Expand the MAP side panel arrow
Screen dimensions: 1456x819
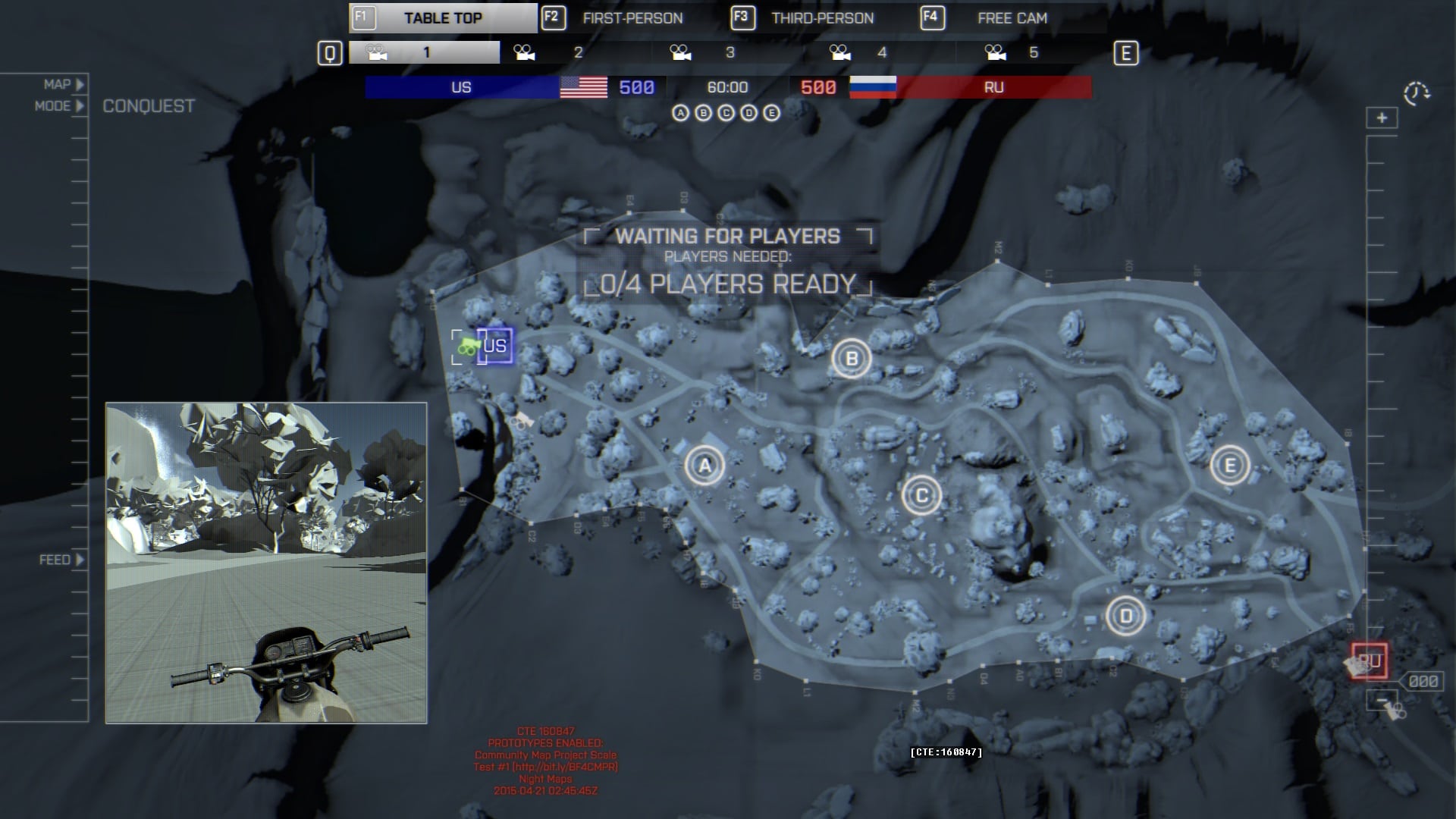pos(80,84)
